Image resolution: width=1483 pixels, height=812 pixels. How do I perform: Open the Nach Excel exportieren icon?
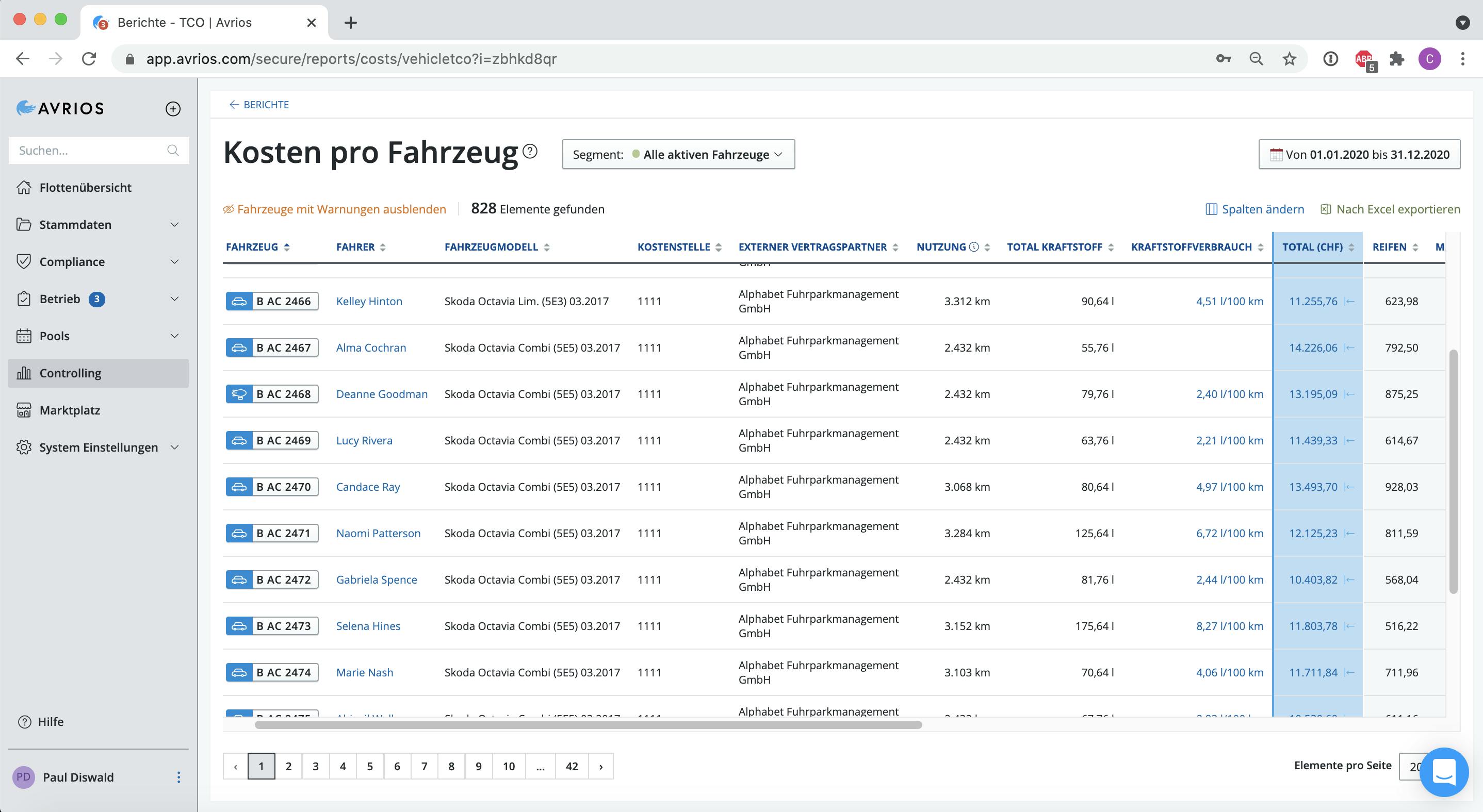point(1326,209)
